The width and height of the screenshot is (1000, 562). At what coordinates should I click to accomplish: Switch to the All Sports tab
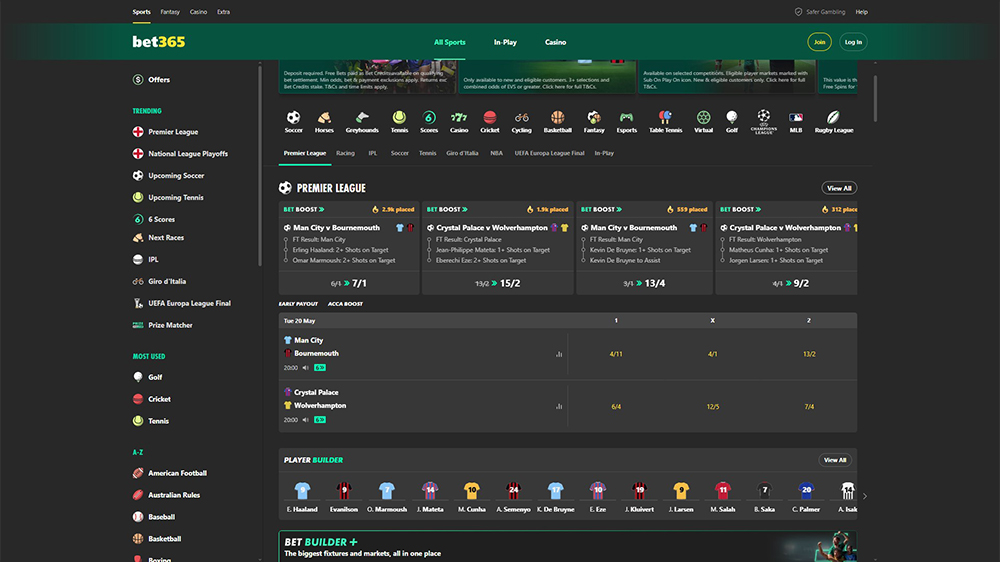450,42
